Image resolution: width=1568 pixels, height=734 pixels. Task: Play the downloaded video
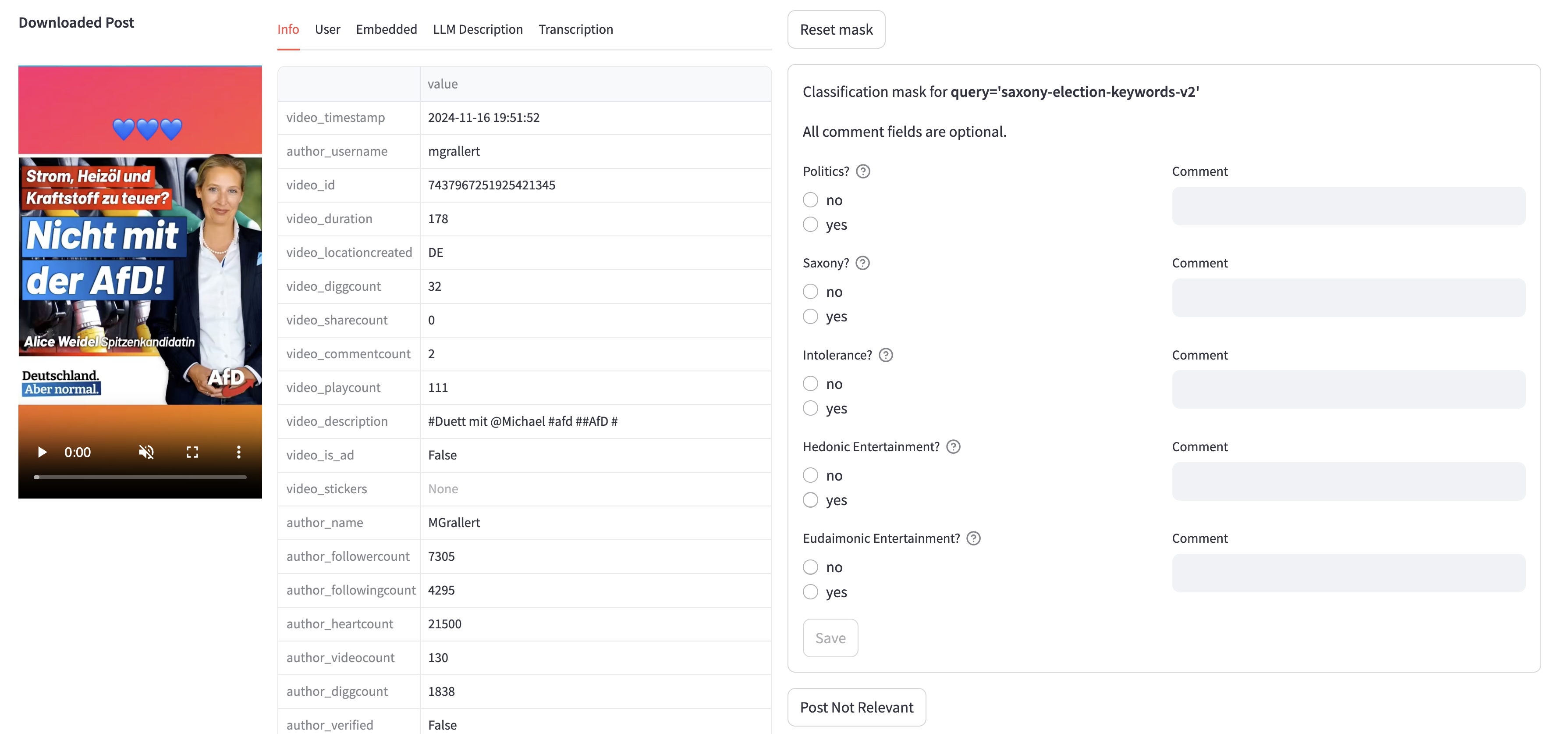pyautogui.click(x=42, y=452)
